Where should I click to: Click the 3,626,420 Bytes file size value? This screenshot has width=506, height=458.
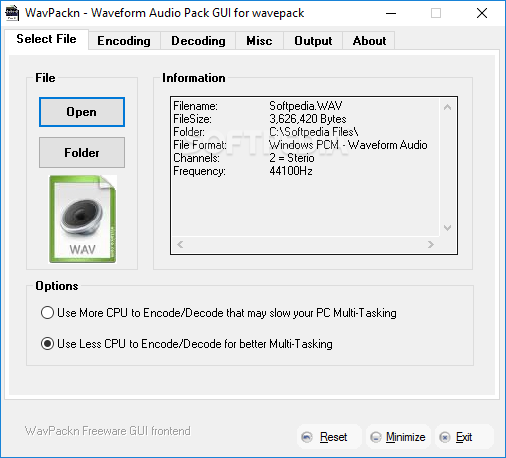click(x=308, y=119)
